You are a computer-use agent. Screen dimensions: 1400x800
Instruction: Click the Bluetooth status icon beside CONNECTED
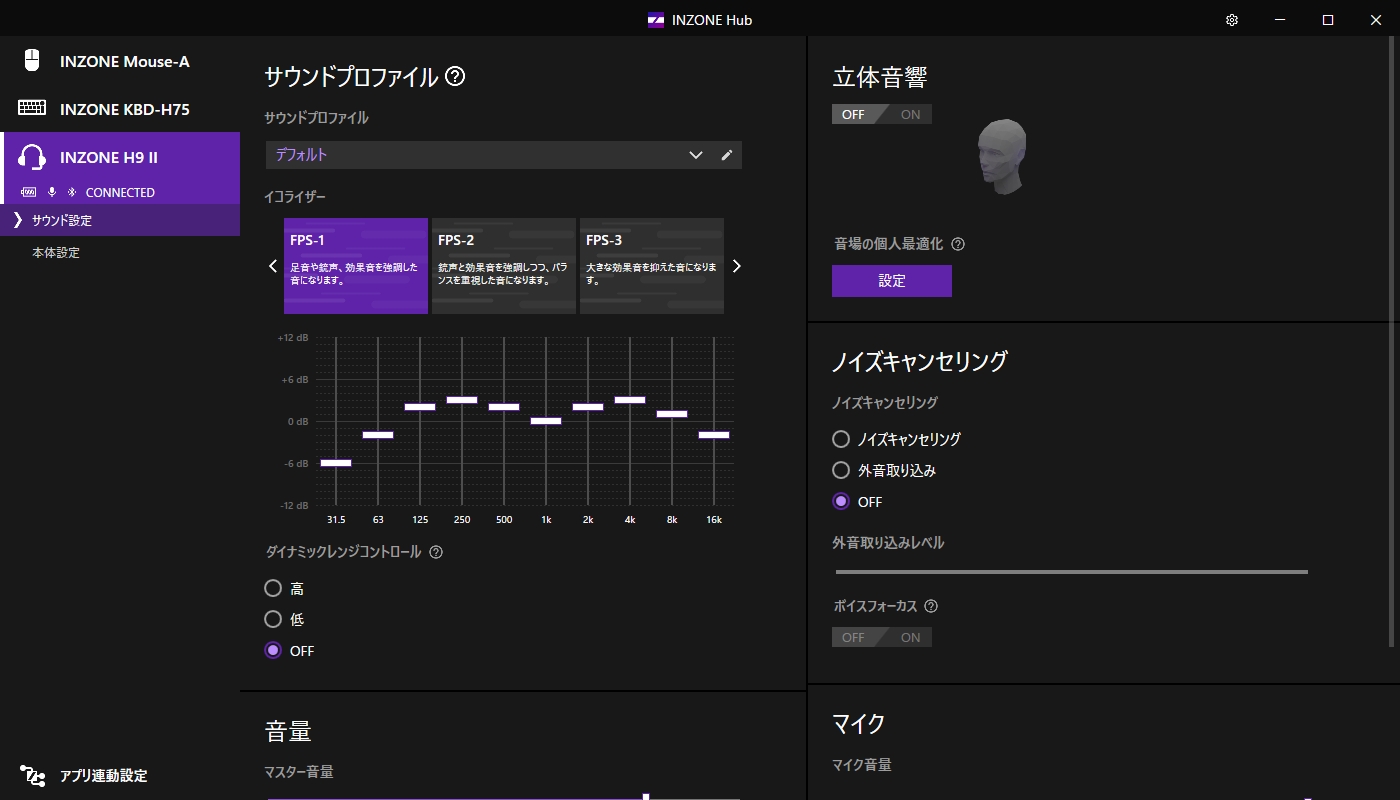click(72, 192)
